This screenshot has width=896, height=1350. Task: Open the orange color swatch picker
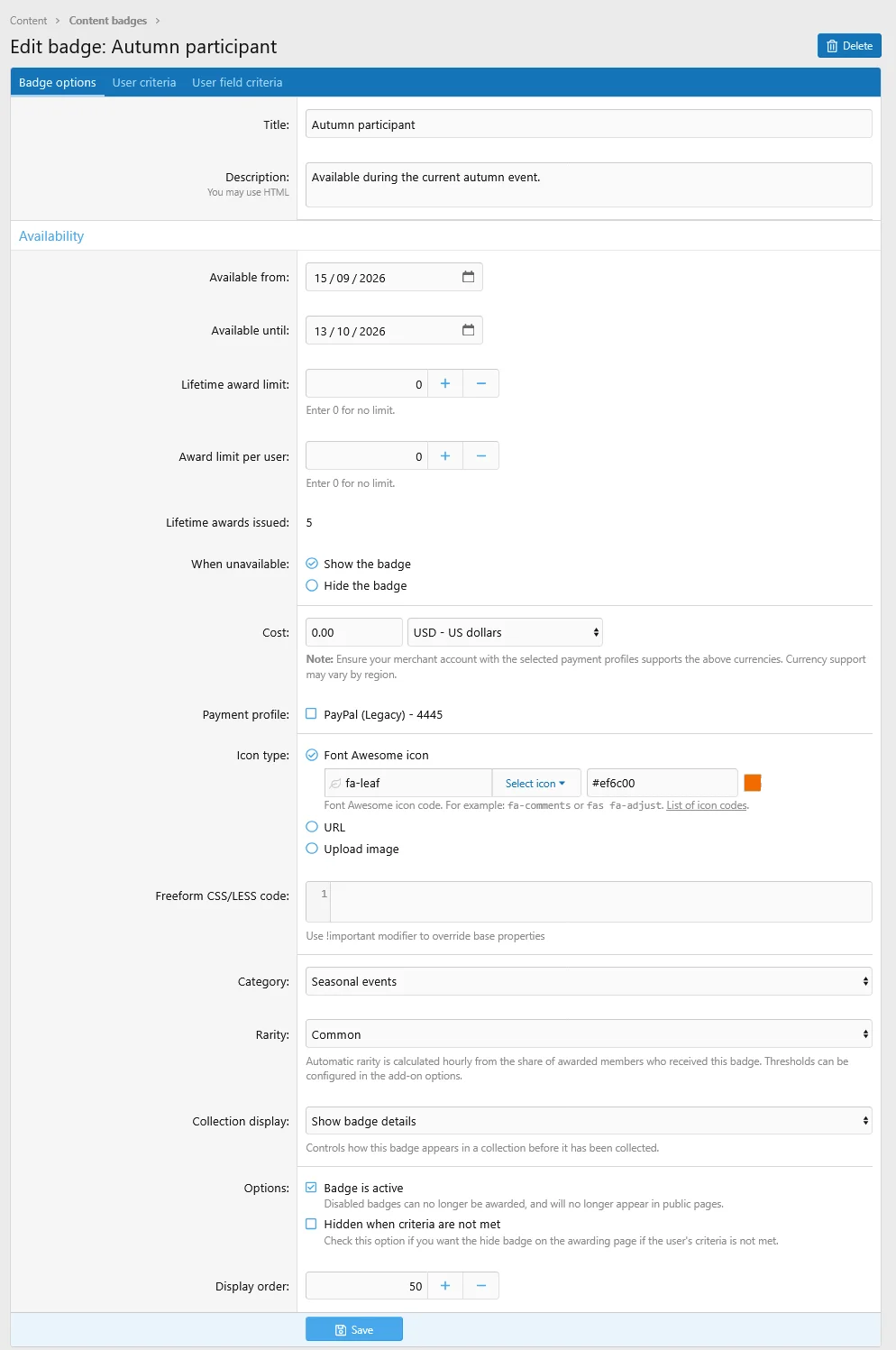coord(753,783)
